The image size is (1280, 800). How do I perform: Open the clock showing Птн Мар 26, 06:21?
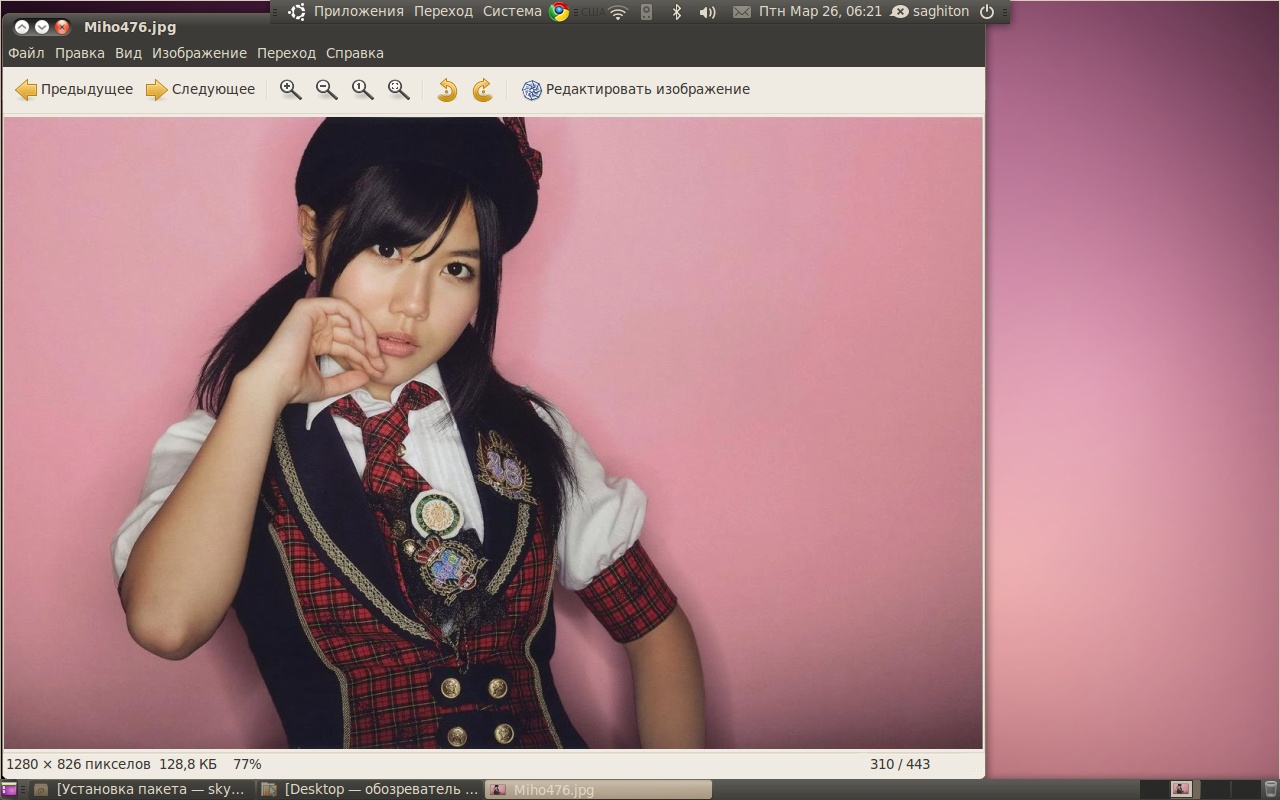click(x=820, y=11)
